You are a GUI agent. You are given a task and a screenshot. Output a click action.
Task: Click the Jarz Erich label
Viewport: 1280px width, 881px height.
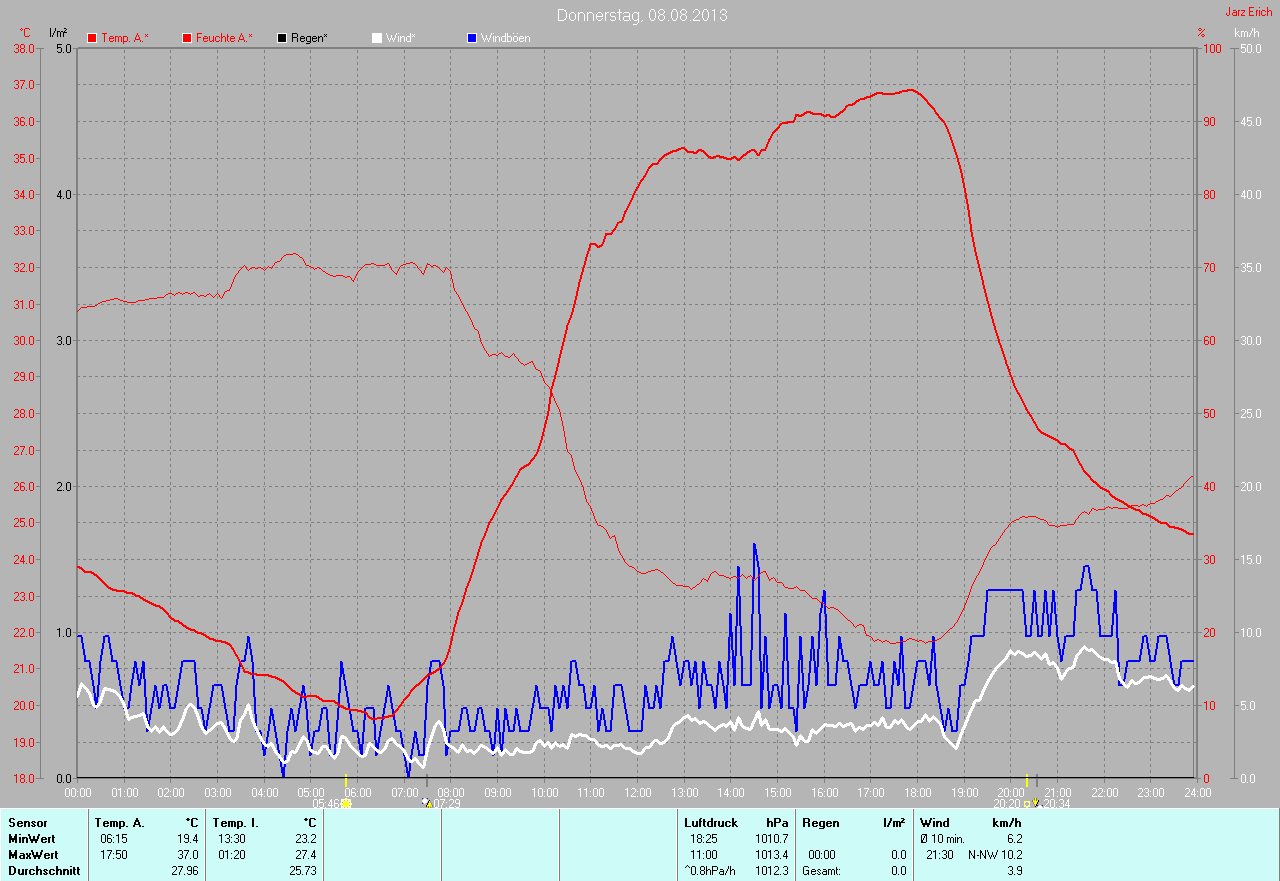1249,12
